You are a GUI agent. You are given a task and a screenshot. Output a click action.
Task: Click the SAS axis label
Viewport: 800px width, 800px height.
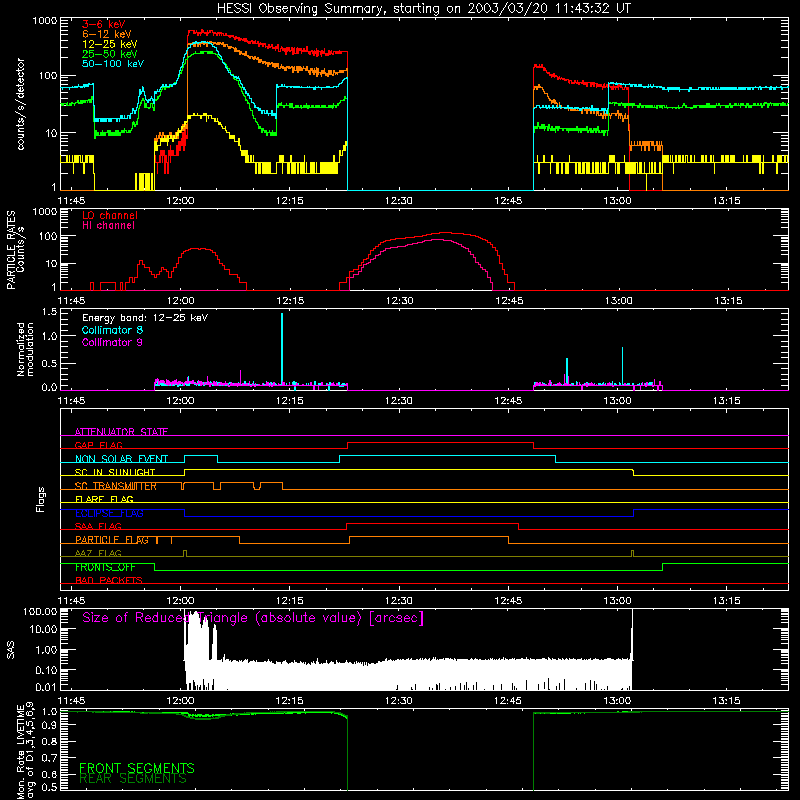click(10, 650)
